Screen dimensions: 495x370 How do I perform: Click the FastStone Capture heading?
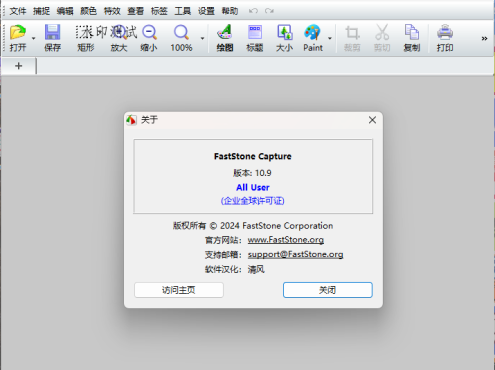click(x=253, y=156)
